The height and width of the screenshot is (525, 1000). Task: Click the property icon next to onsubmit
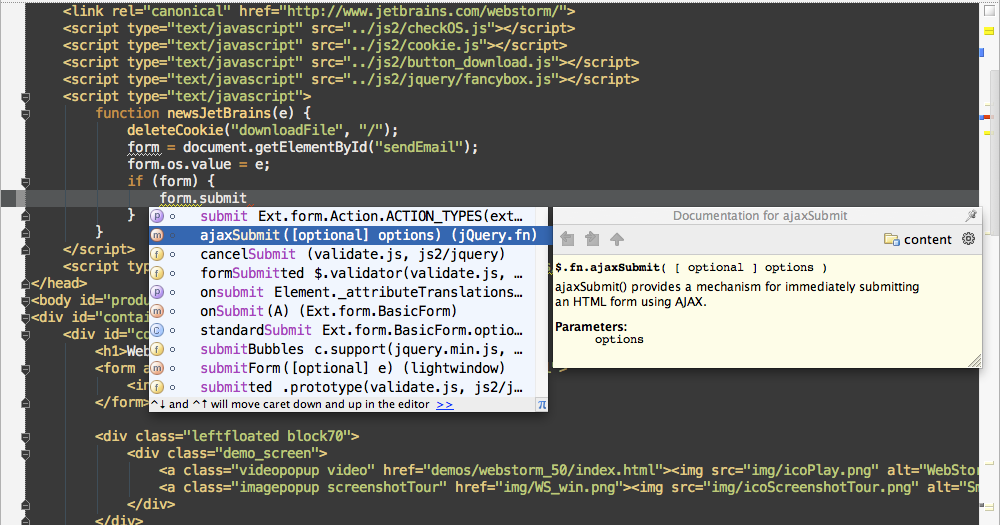[157, 292]
